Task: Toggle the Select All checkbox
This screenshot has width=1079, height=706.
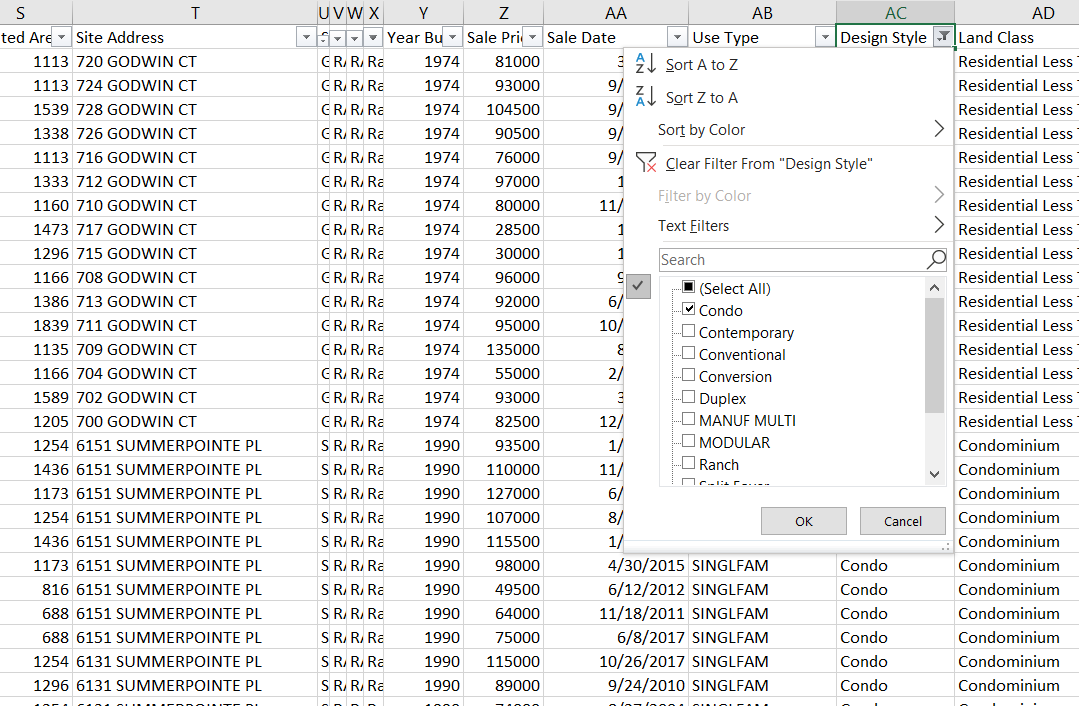Action: pyautogui.click(x=688, y=287)
